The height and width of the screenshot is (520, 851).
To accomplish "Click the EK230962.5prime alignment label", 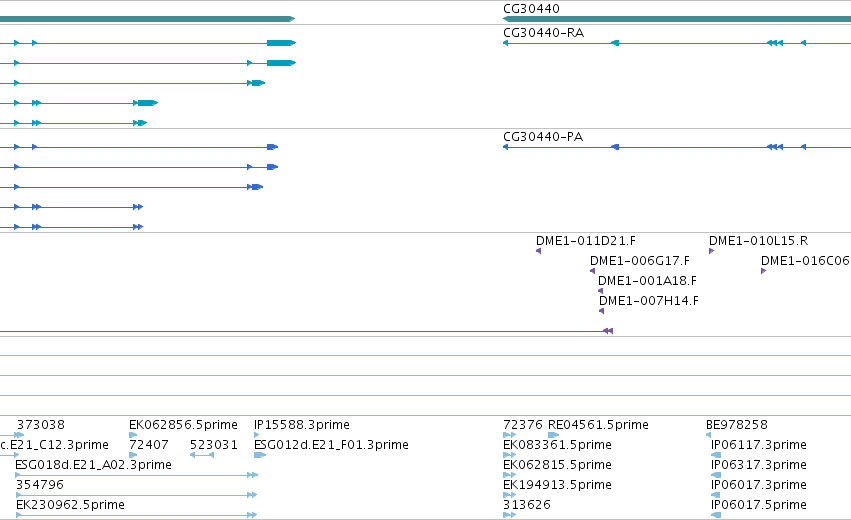I will [71, 505].
